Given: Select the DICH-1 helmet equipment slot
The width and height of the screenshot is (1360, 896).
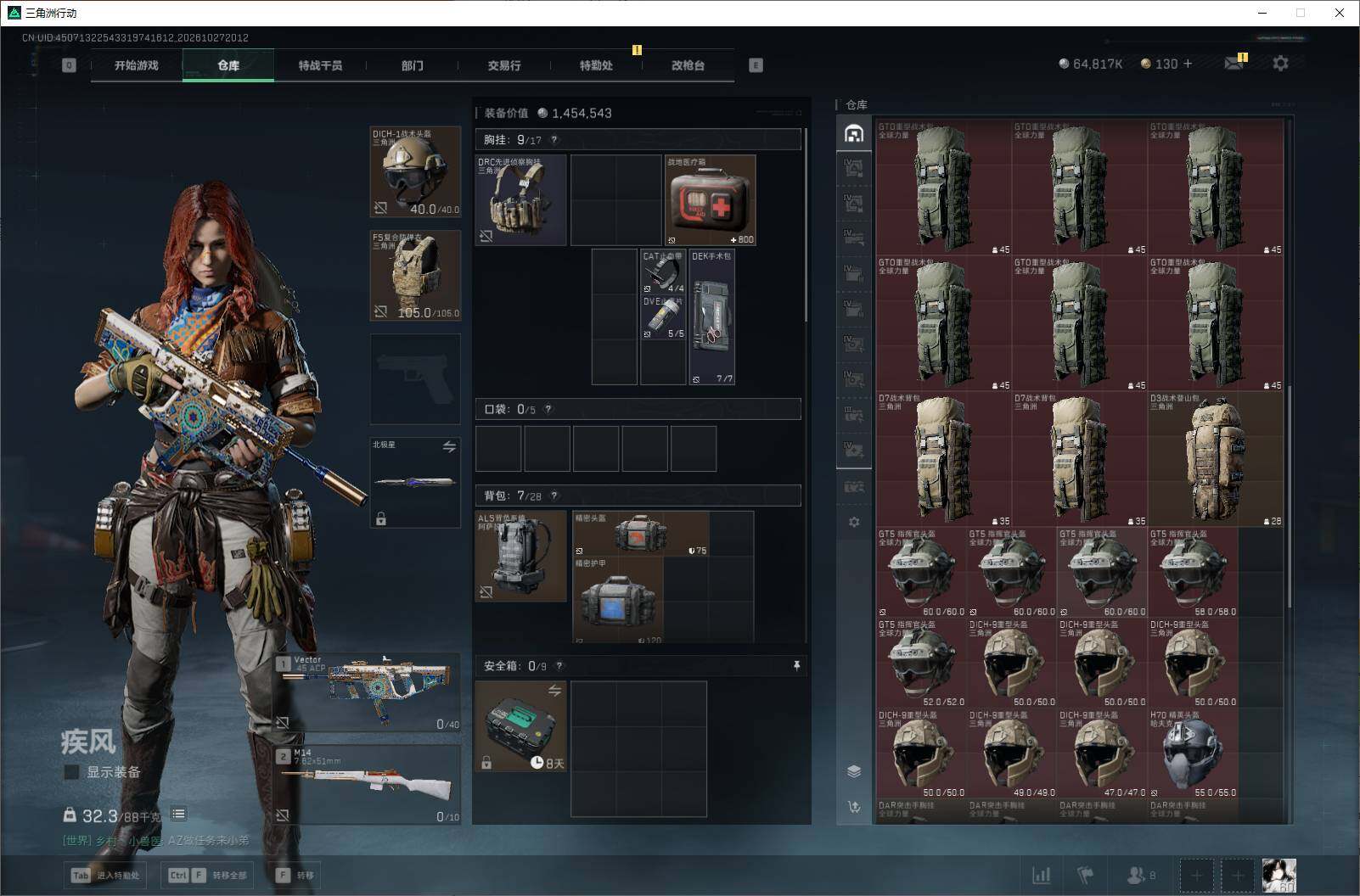Looking at the screenshot, I should [415, 172].
